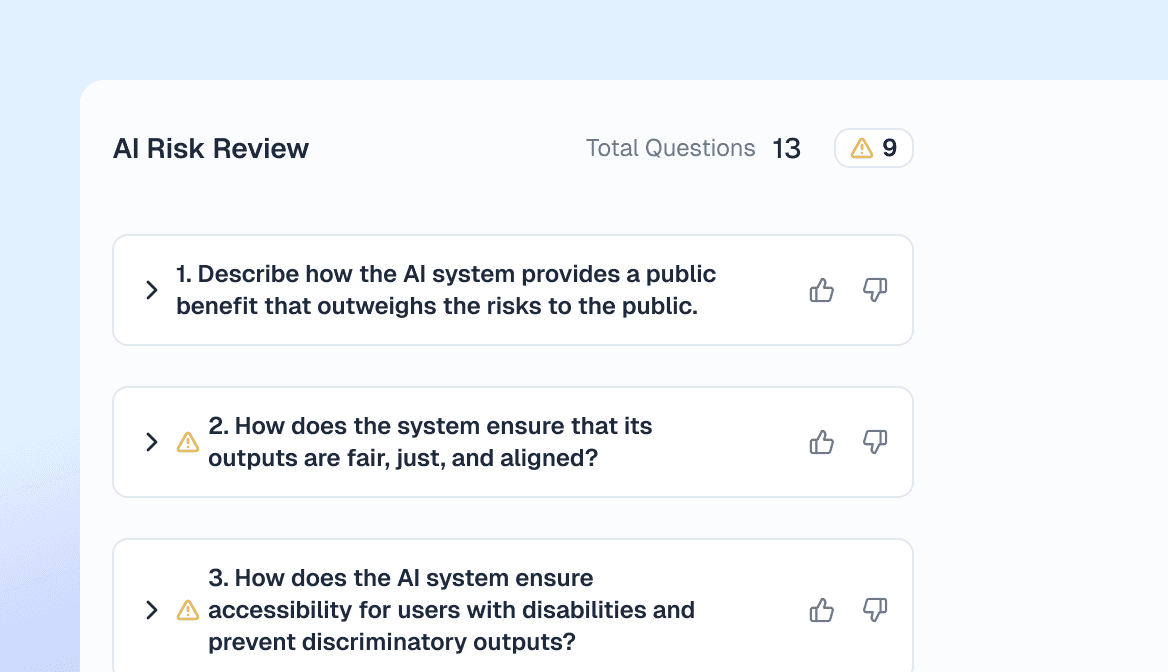
Task: Like question 2 about fair outputs
Action: coord(822,442)
